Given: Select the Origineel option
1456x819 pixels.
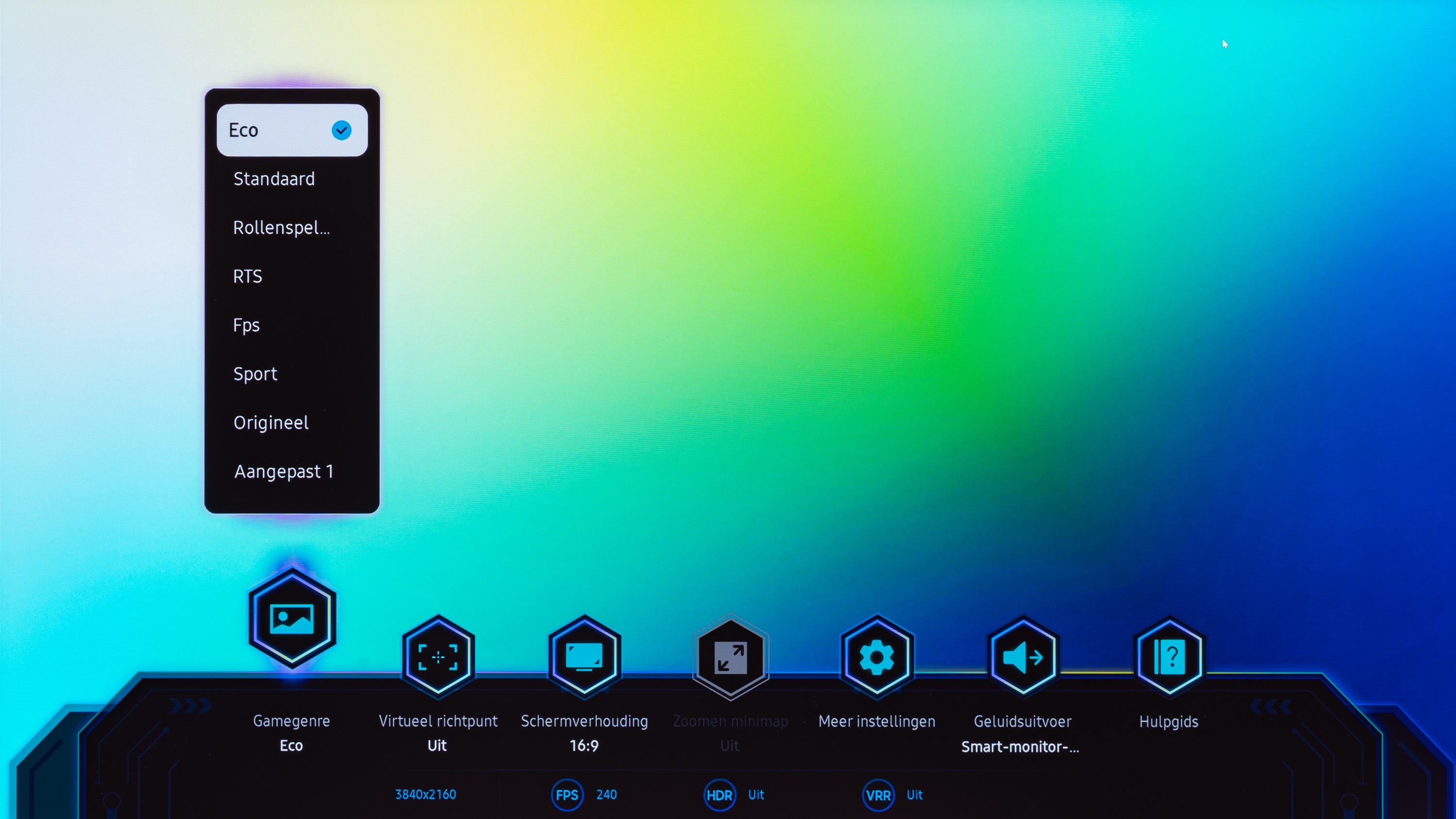Looking at the screenshot, I should coord(271,423).
